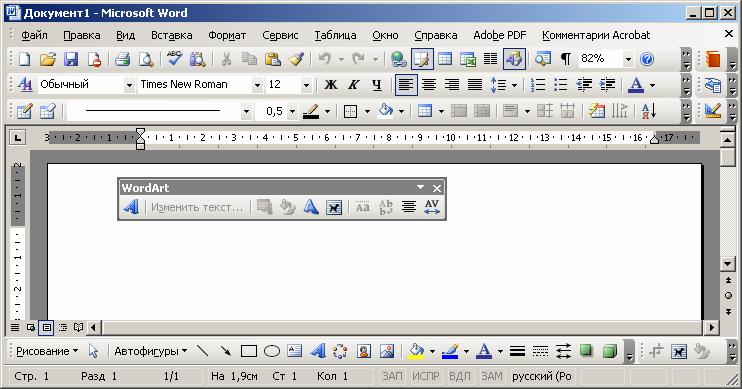Open the Формат menu
The image size is (742, 389).
click(x=227, y=35)
